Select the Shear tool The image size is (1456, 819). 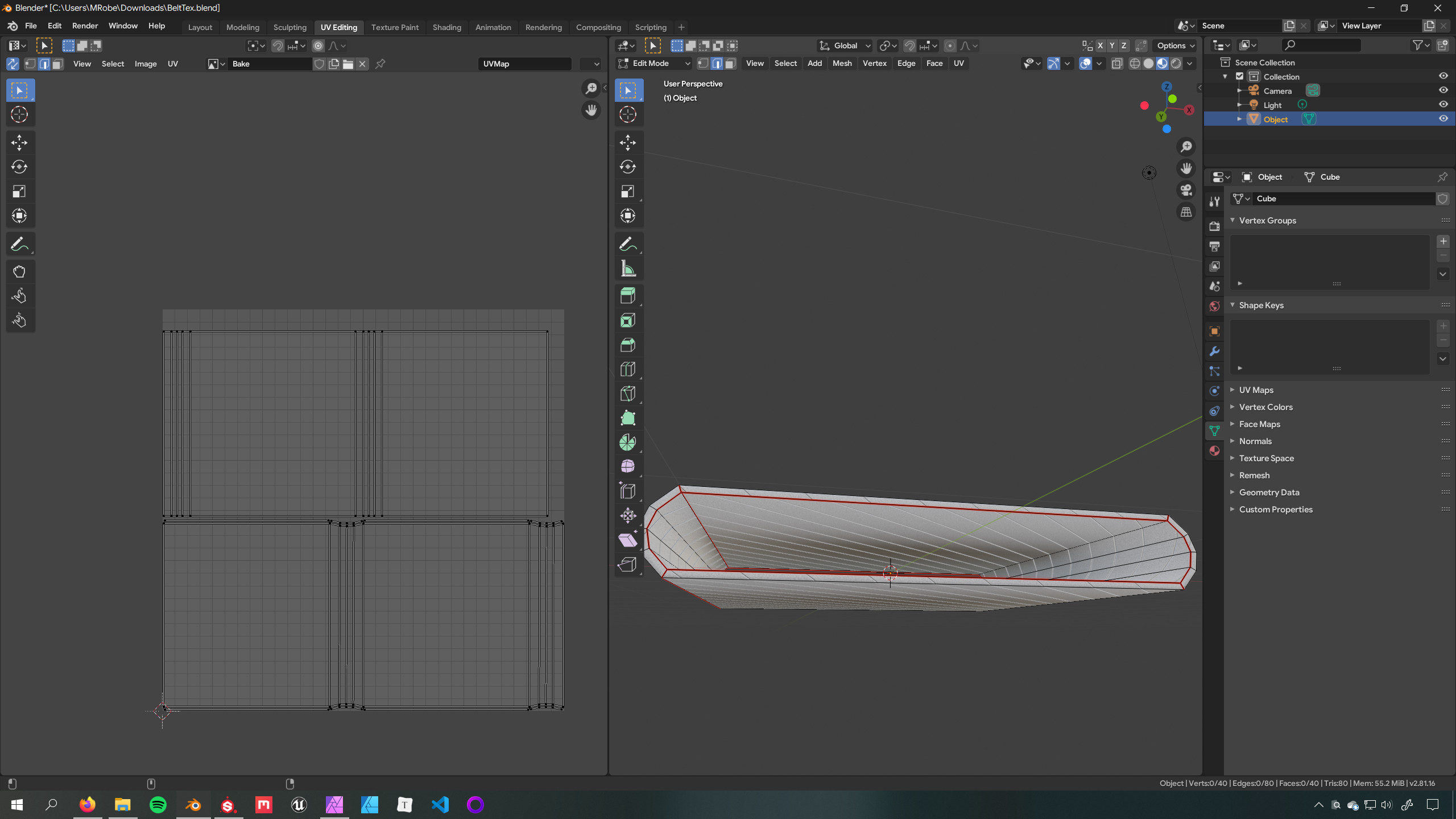pos(628,541)
